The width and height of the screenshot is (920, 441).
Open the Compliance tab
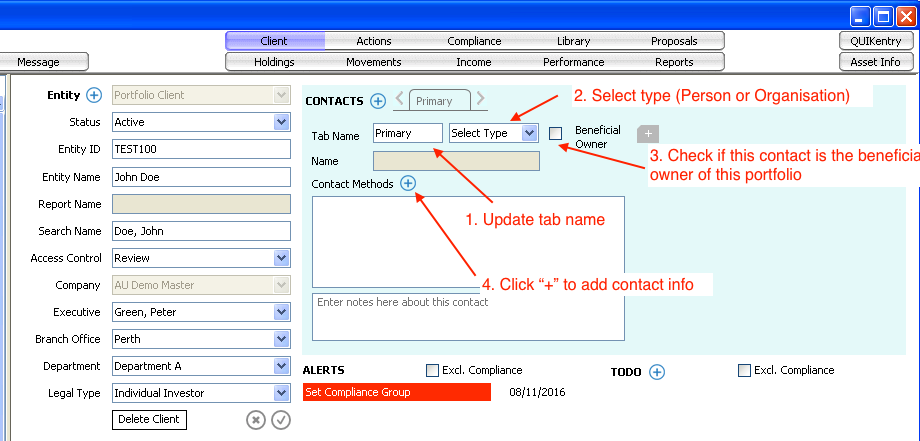tap(474, 41)
